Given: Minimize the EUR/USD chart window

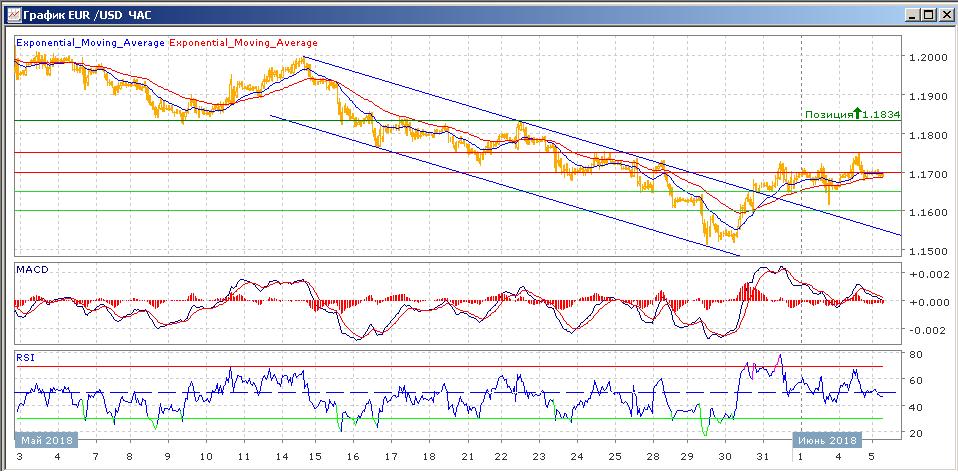Looking at the screenshot, I should pos(913,15).
